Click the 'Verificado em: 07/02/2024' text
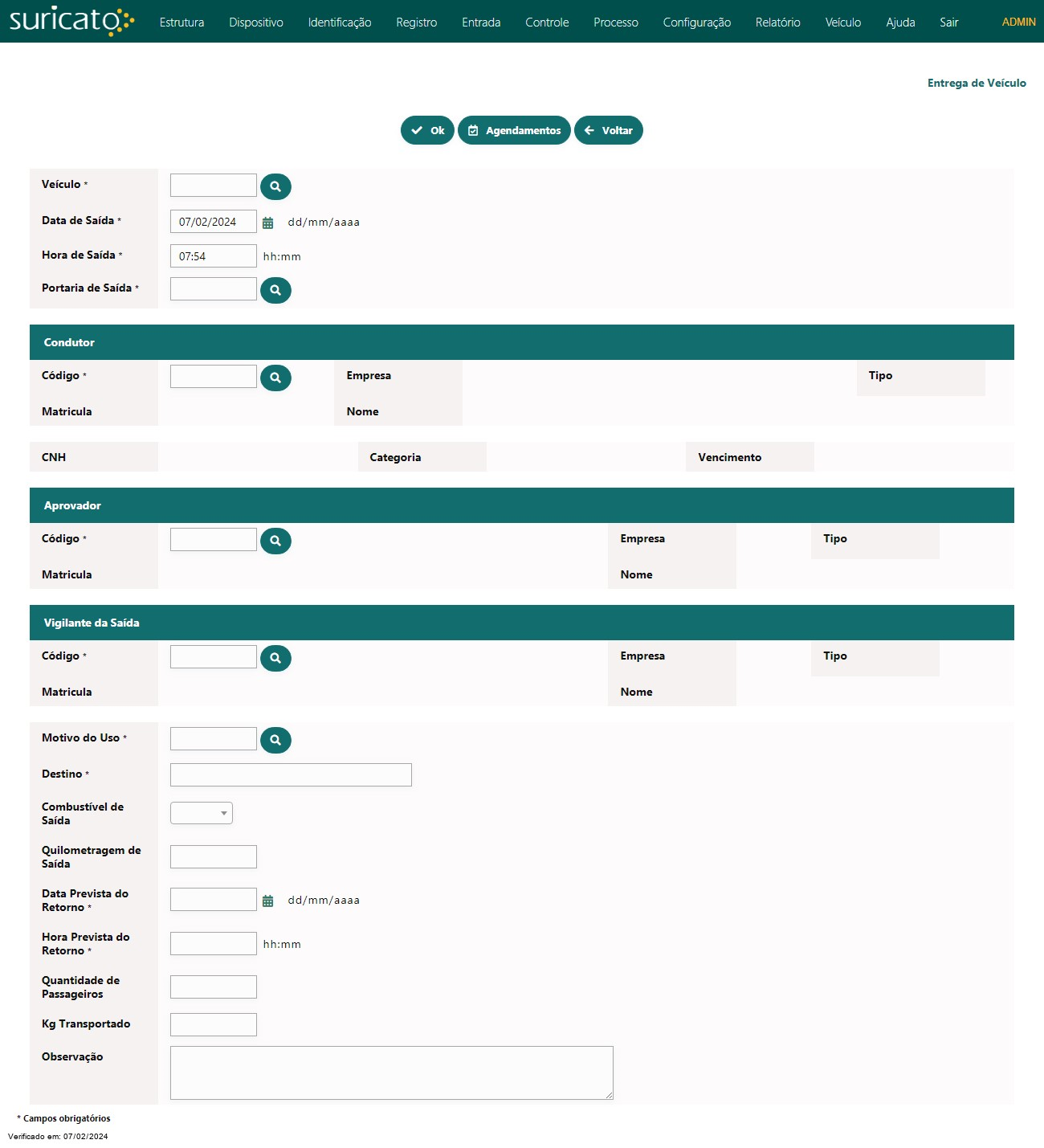Image resolution: width=1044 pixels, height=1148 pixels. coord(58,1137)
